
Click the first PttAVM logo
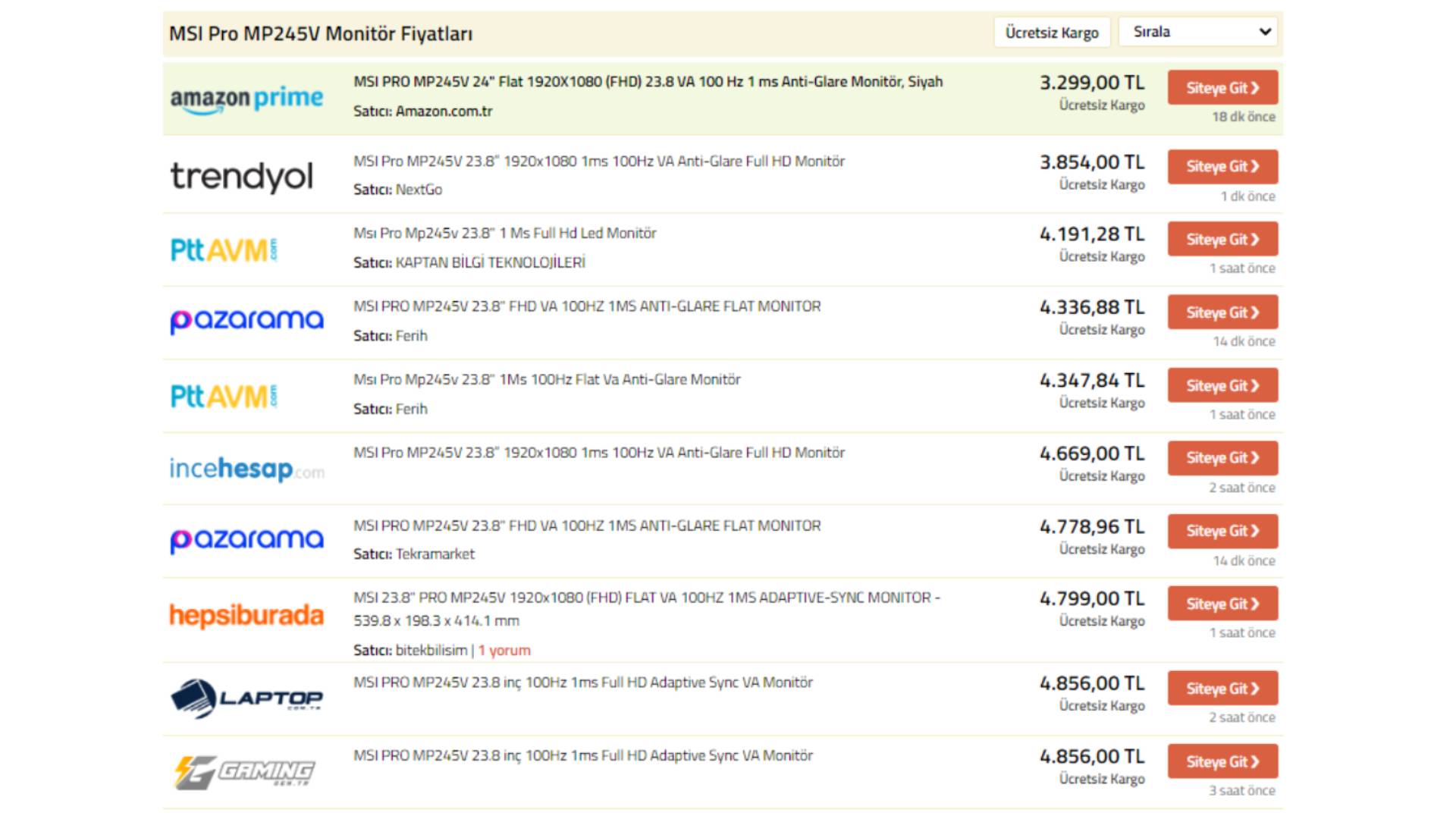click(x=224, y=249)
